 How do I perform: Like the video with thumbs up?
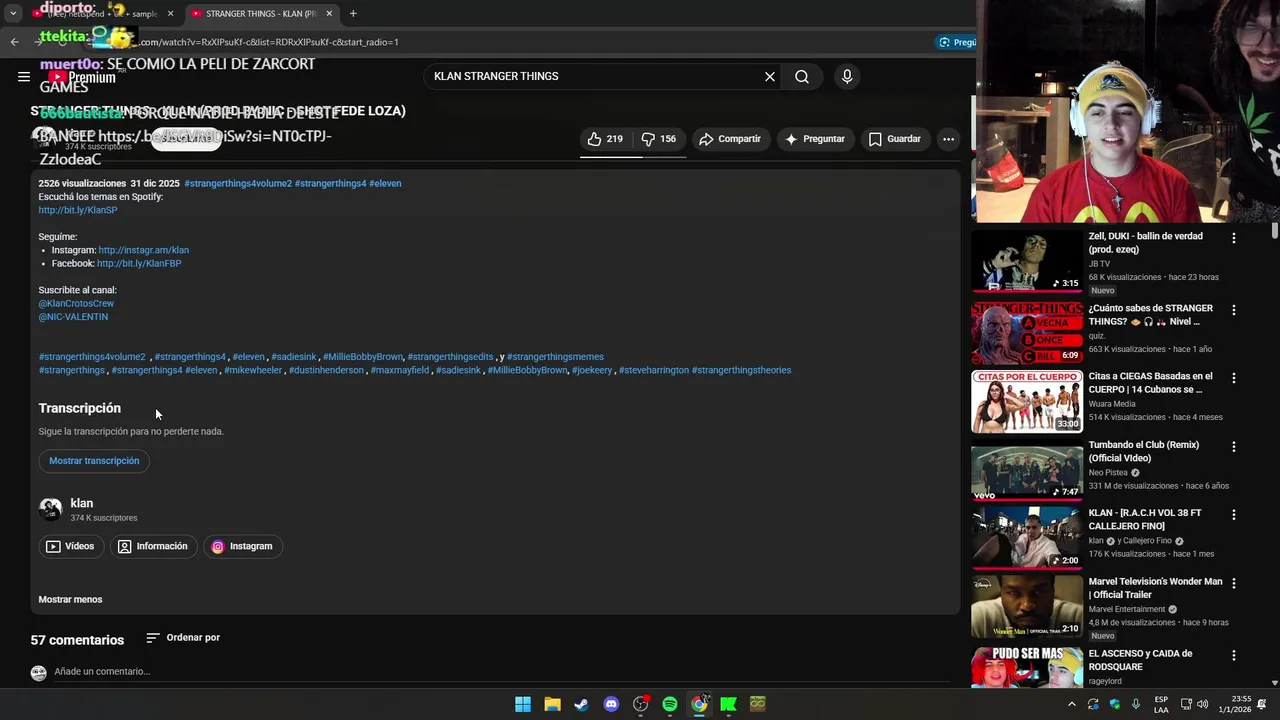[605, 139]
